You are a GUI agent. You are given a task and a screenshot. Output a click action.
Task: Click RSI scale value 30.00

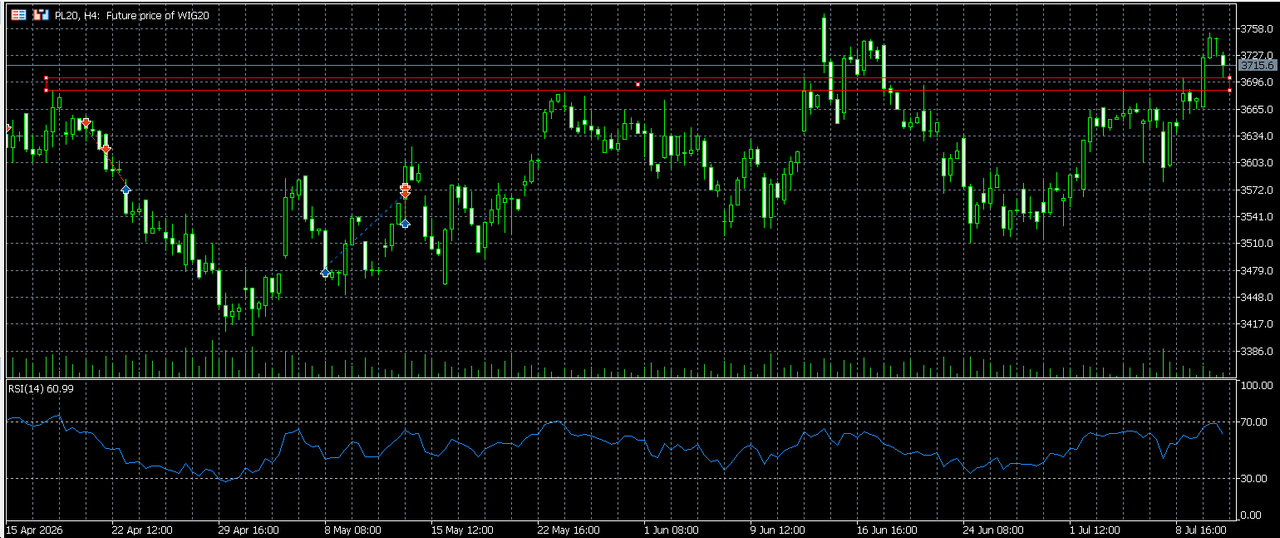click(1256, 477)
